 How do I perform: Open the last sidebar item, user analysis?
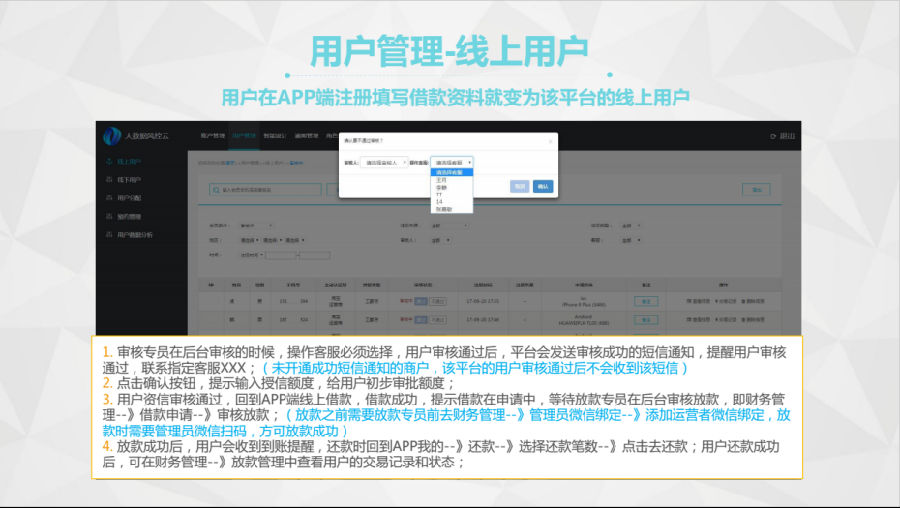tap(132, 234)
